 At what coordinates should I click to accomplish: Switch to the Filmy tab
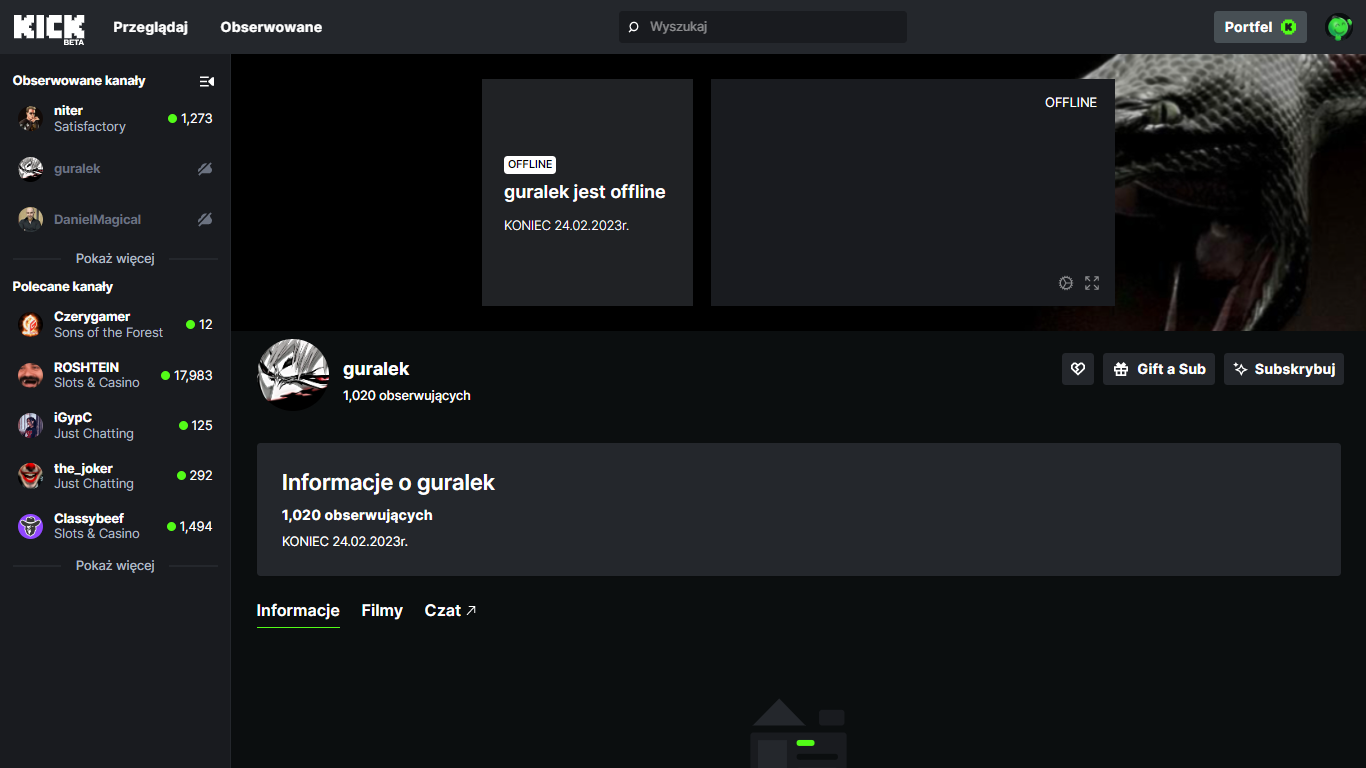(382, 611)
